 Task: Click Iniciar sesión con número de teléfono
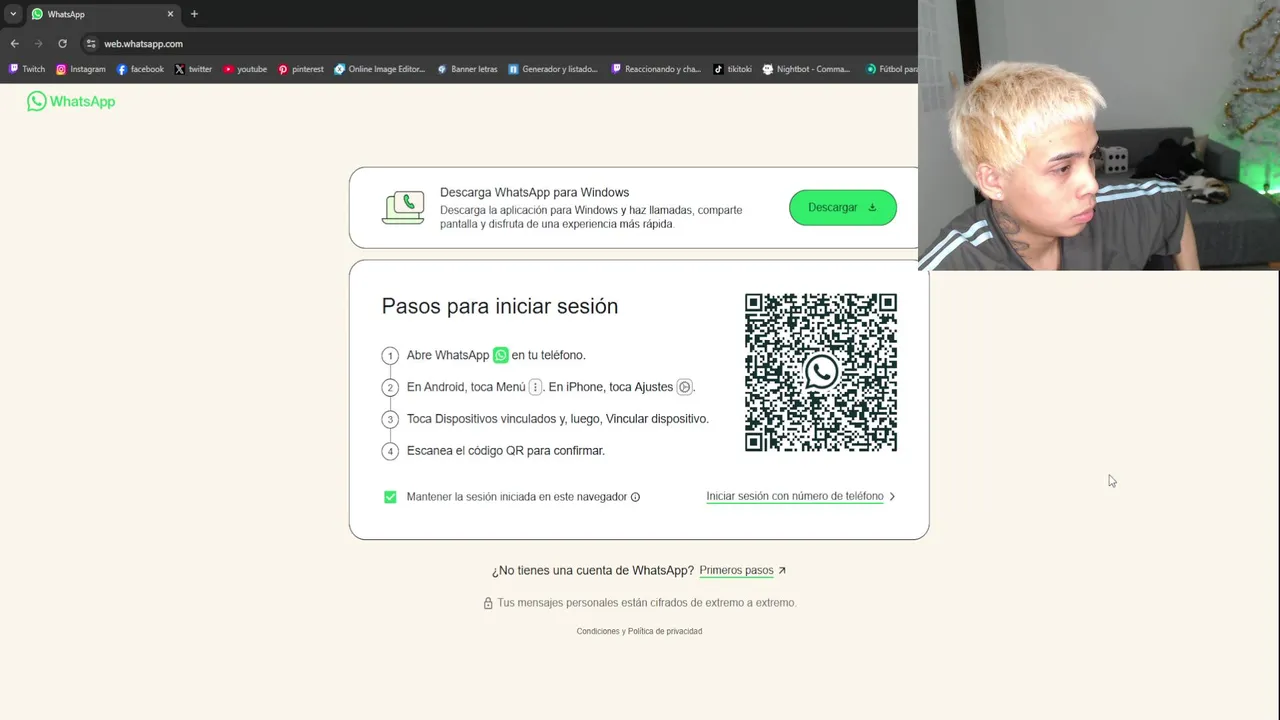click(x=795, y=496)
